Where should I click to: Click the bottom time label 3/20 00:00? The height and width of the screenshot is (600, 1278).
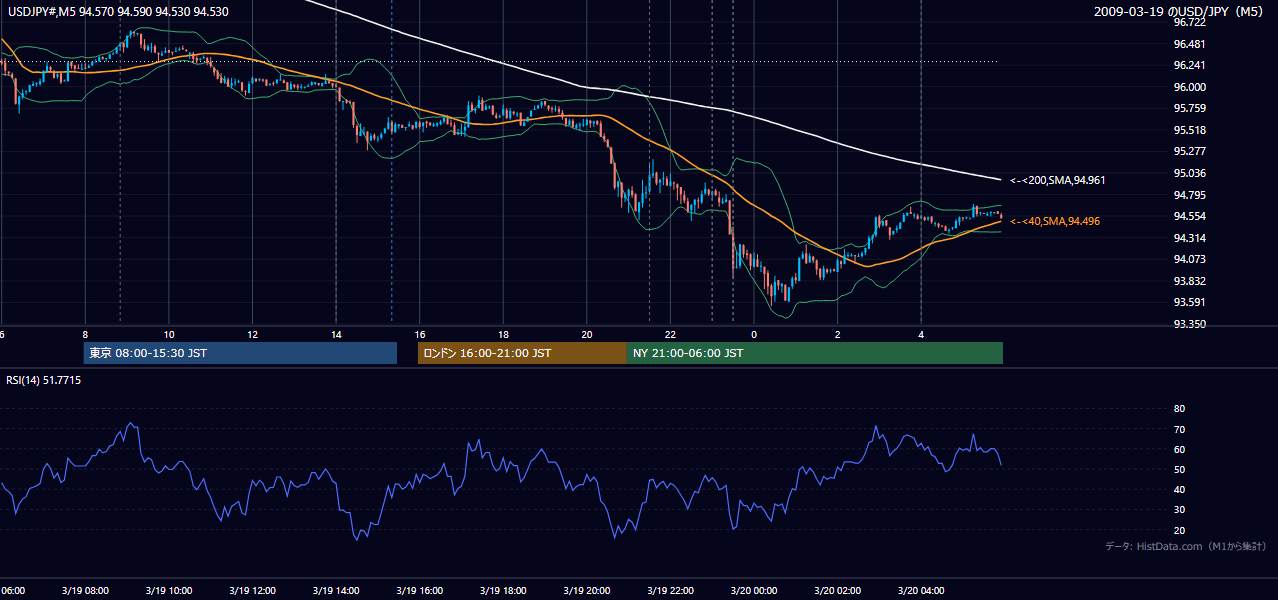pos(754,591)
